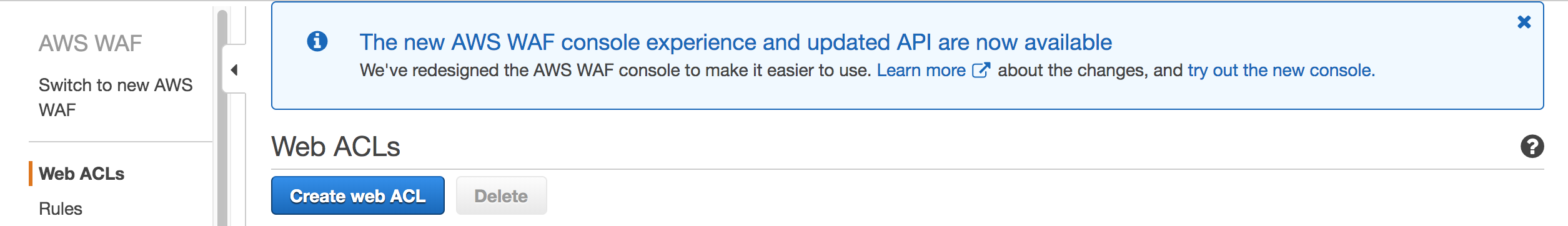Click the divider line under Web ACLs heading

click(907, 169)
